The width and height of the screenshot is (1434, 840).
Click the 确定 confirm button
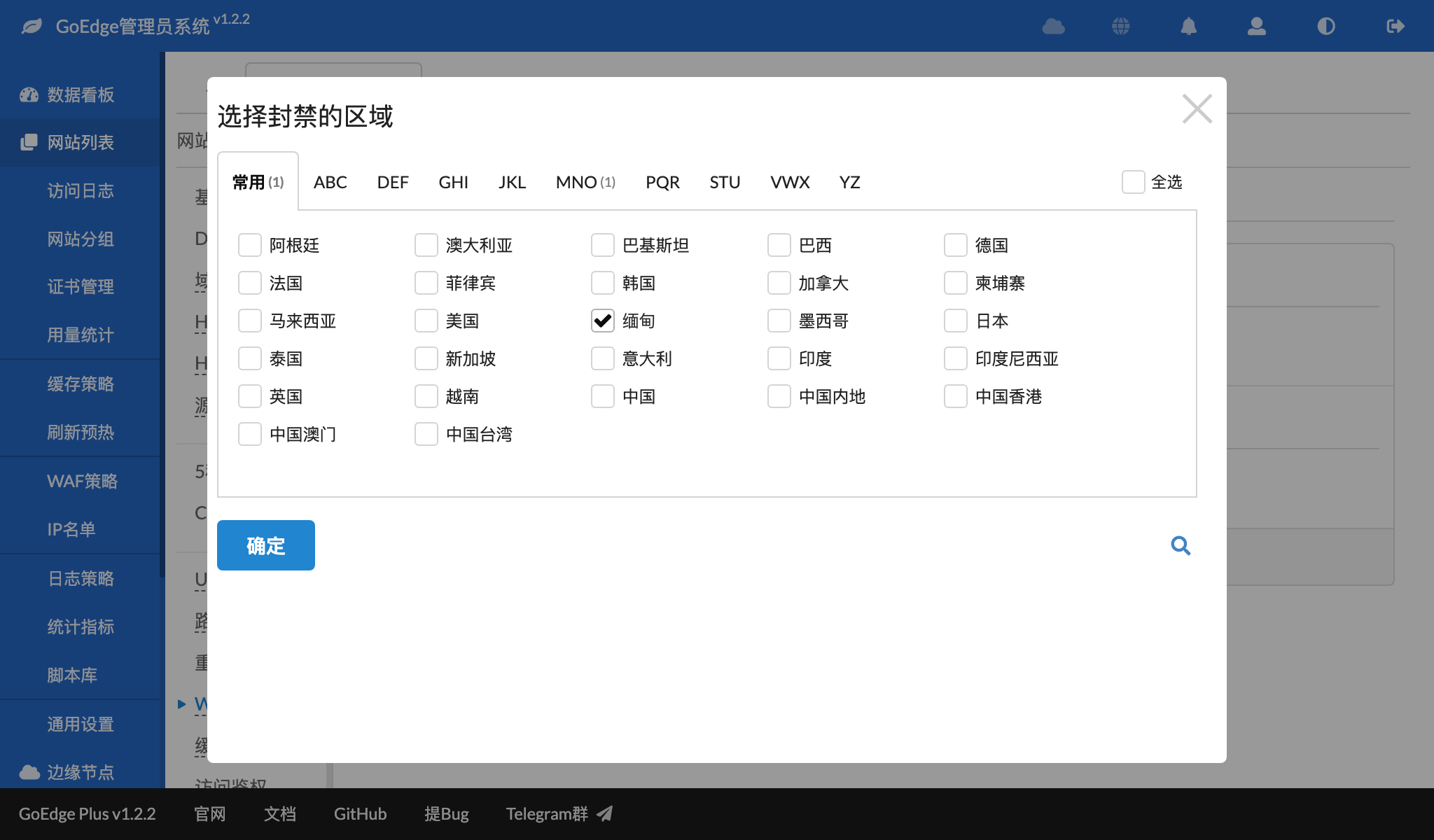click(266, 545)
